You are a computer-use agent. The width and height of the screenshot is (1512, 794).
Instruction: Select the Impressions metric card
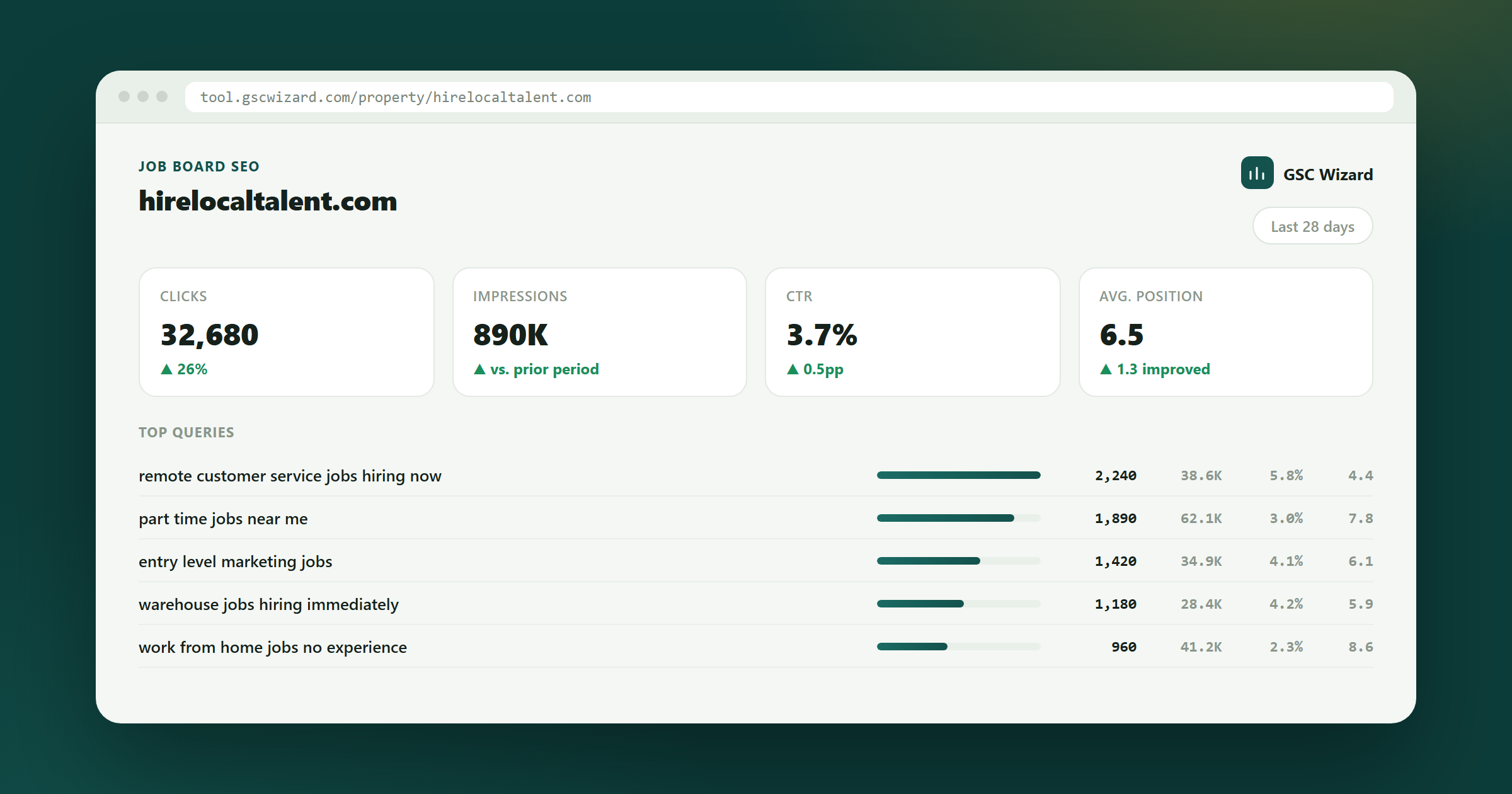[x=600, y=332]
